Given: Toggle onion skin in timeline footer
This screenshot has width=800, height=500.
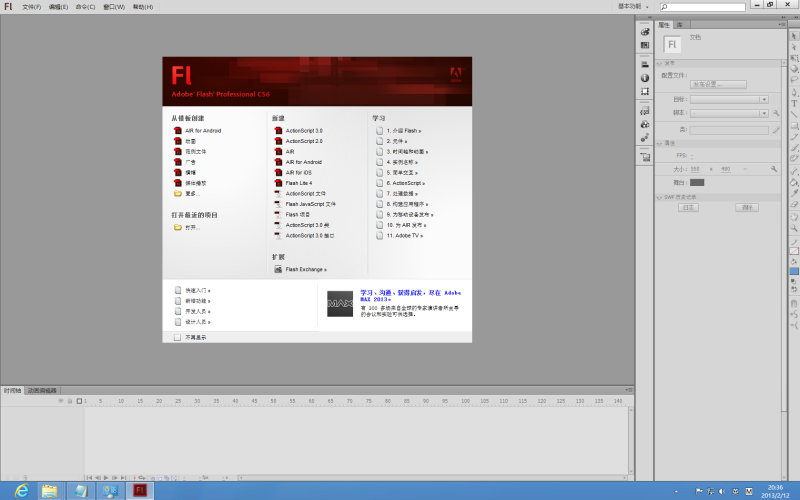Looking at the screenshot, I should 152,478.
